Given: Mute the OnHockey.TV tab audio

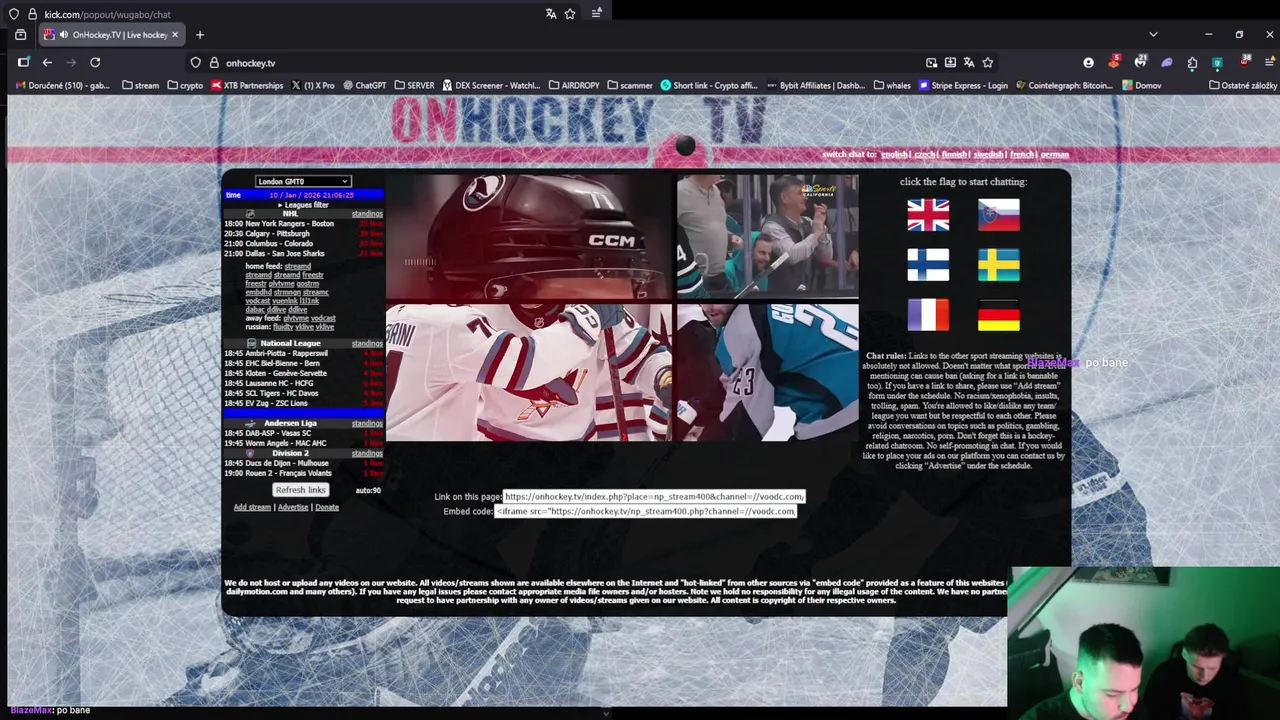Looking at the screenshot, I should [64, 34].
